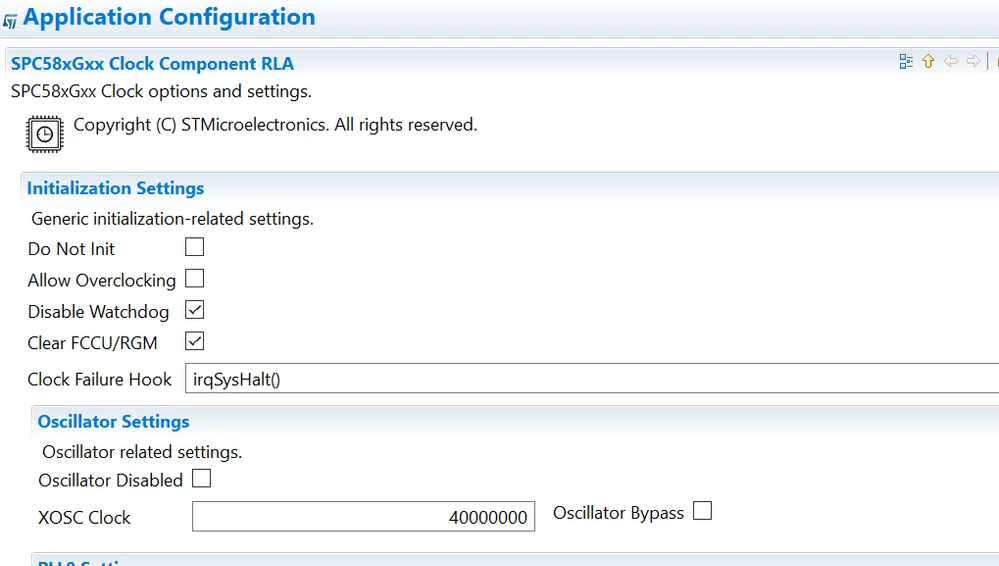Click the Application Configuration title

[x=169, y=17]
